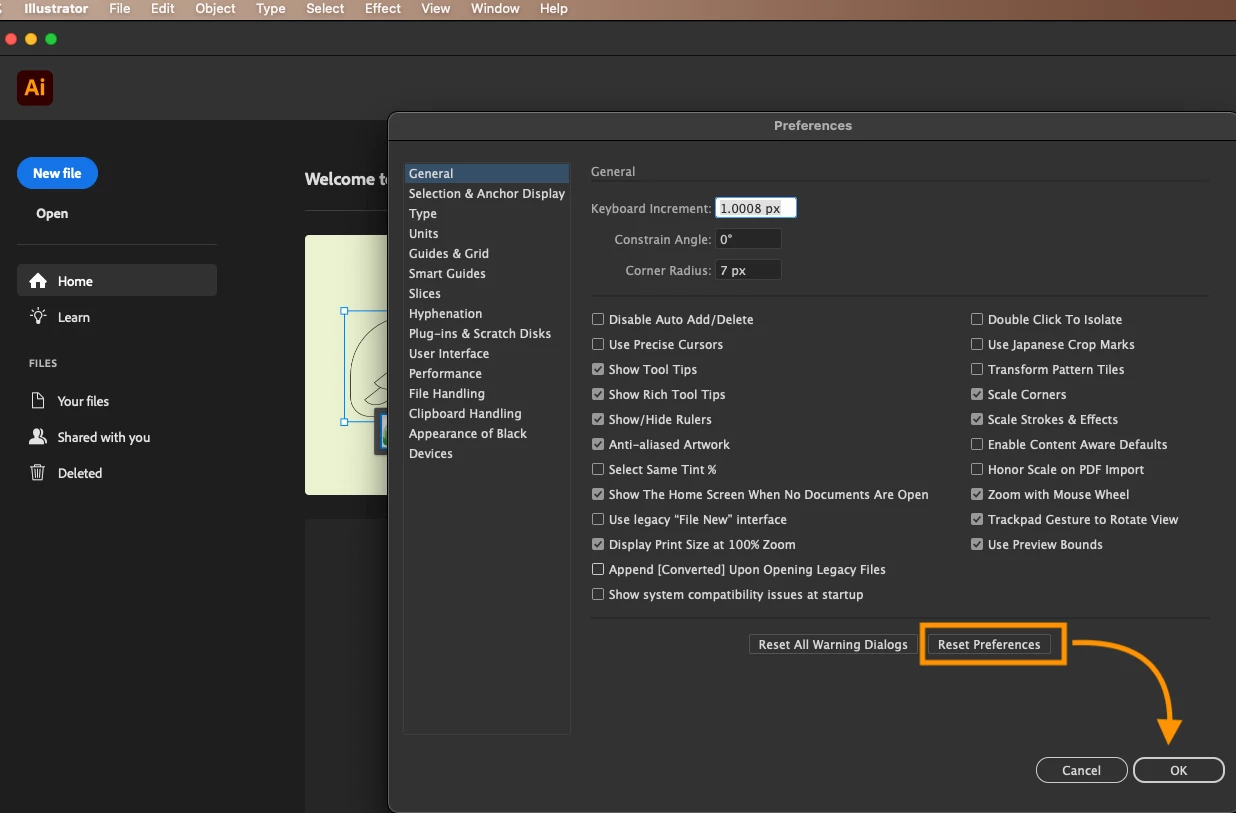Confirm preferences with OK button
Screen dimensions: 1236x813
click(x=1178, y=770)
